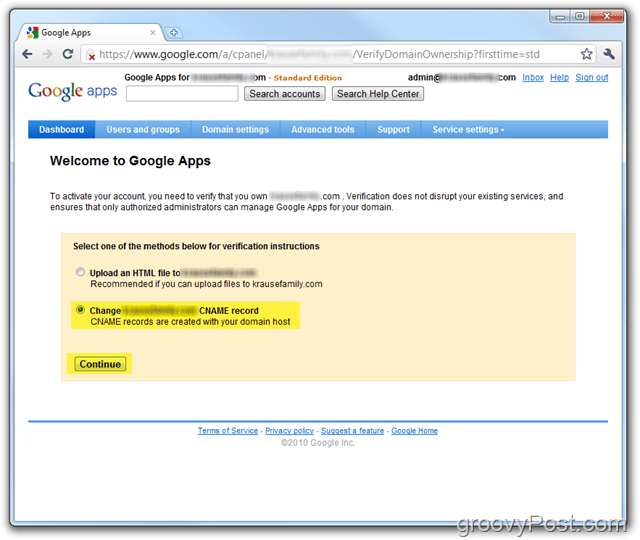Open a new tab with the plus button

click(x=173, y=33)
